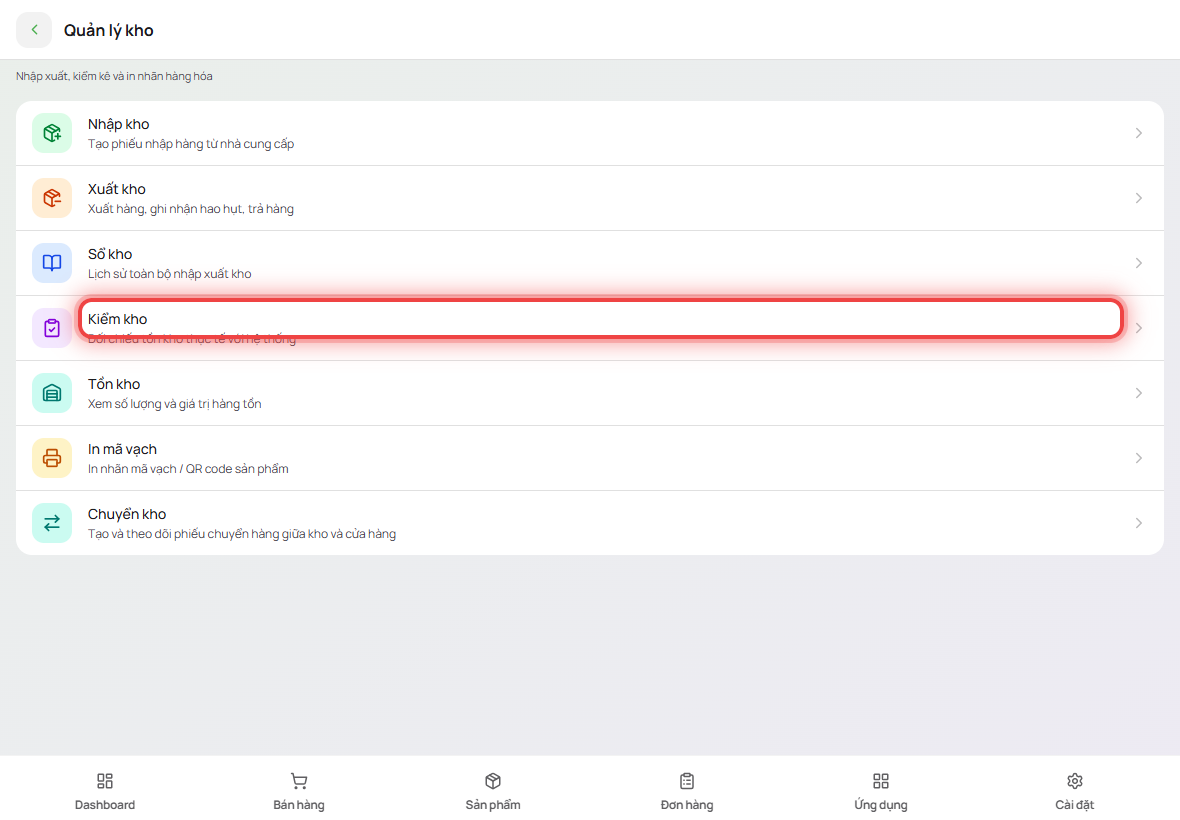1180x820 pixels.
Task: Open the Sản phẩm package icon
Action: [x=493, y=781]
